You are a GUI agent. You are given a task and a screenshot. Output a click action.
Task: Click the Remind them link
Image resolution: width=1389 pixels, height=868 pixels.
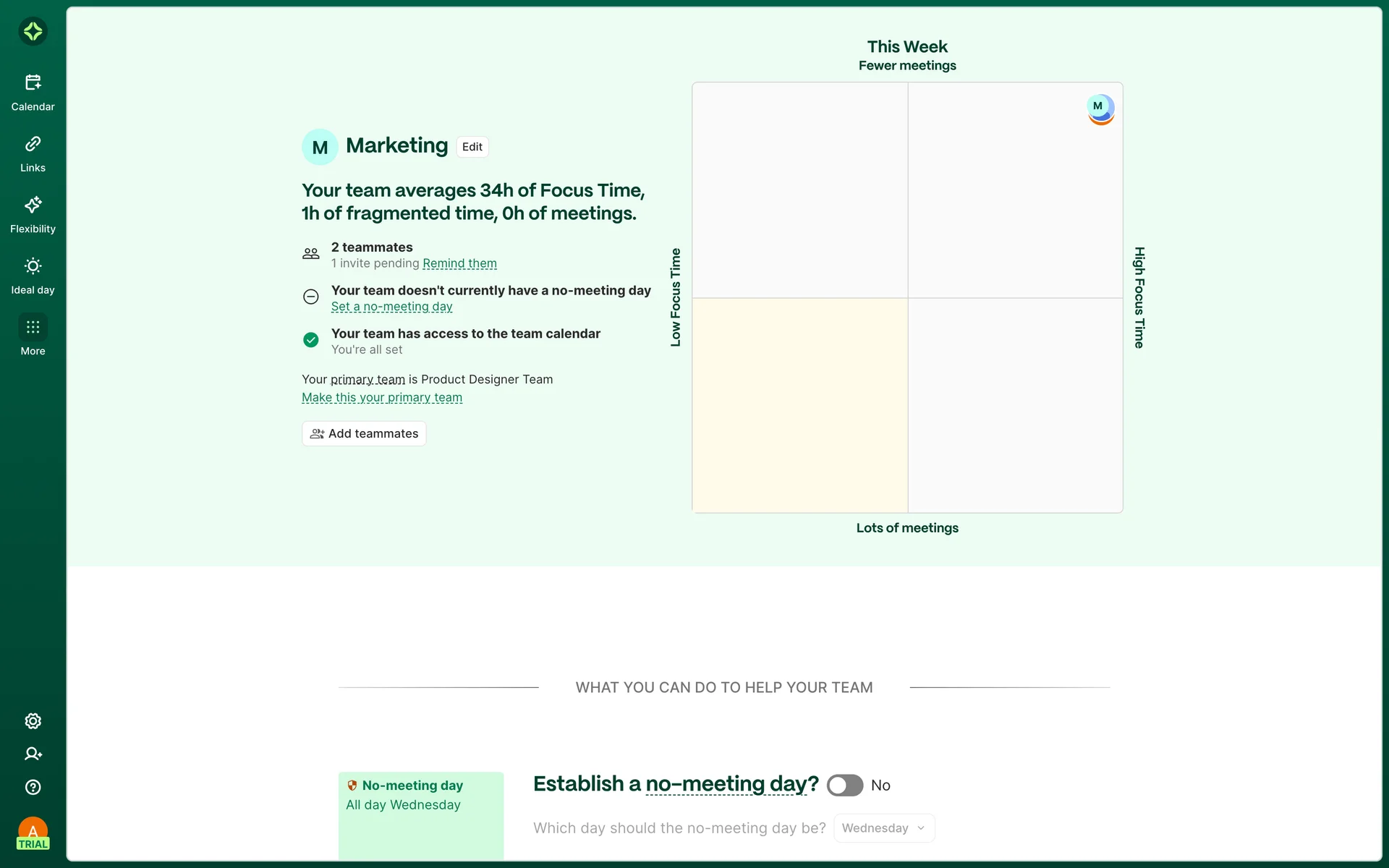pos(459,263)
